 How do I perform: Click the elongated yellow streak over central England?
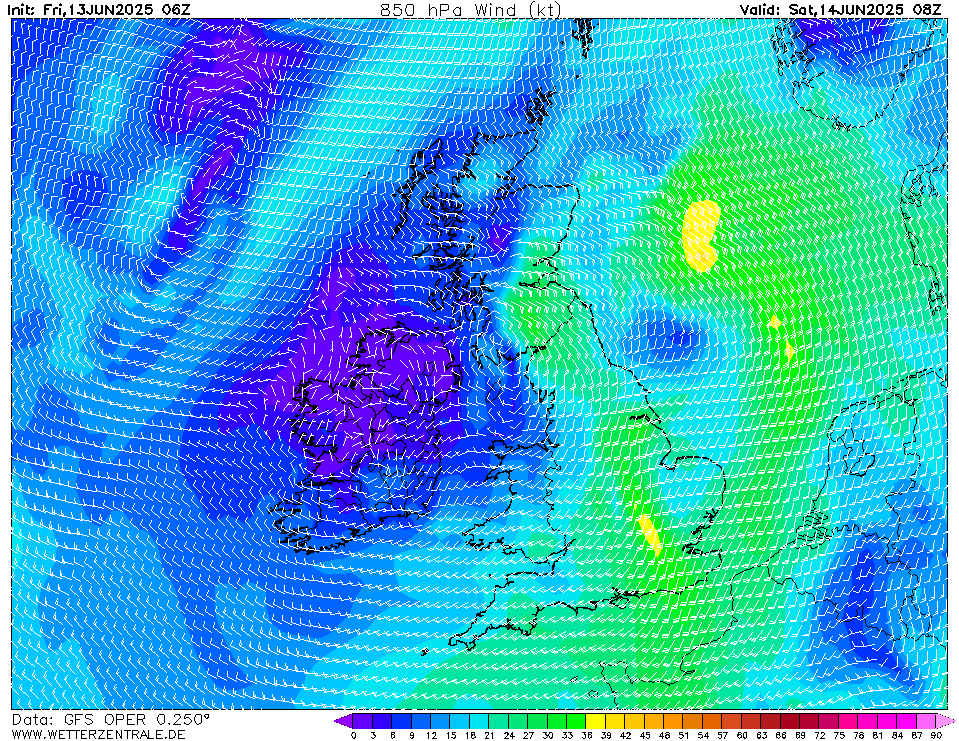click(x=650, y=534)
